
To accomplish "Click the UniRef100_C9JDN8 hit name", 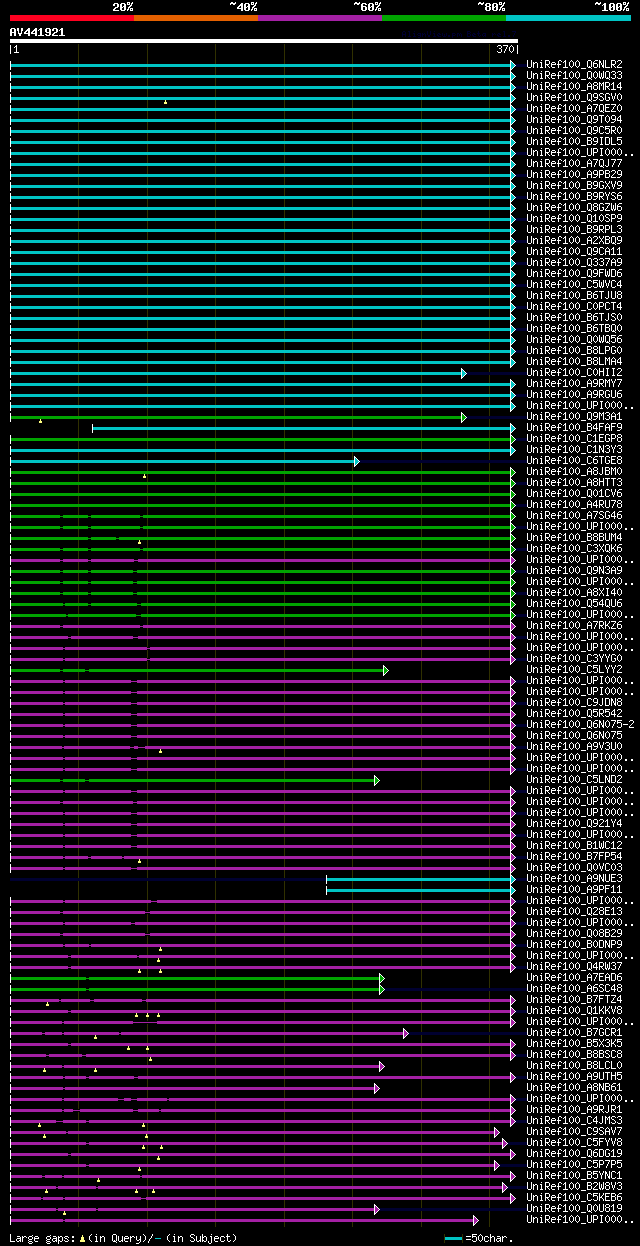I will point(574,703).
